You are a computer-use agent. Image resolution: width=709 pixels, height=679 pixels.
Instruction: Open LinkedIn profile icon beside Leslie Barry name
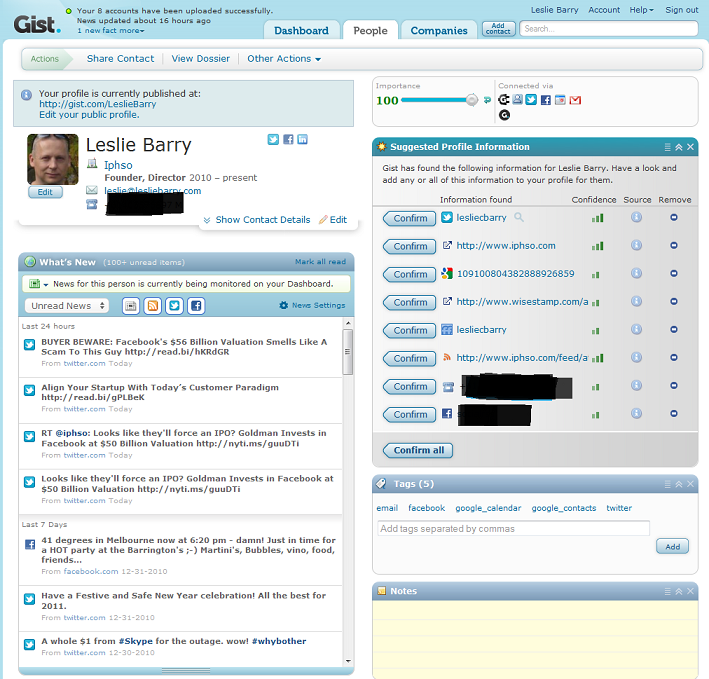[x=303, y=139]
